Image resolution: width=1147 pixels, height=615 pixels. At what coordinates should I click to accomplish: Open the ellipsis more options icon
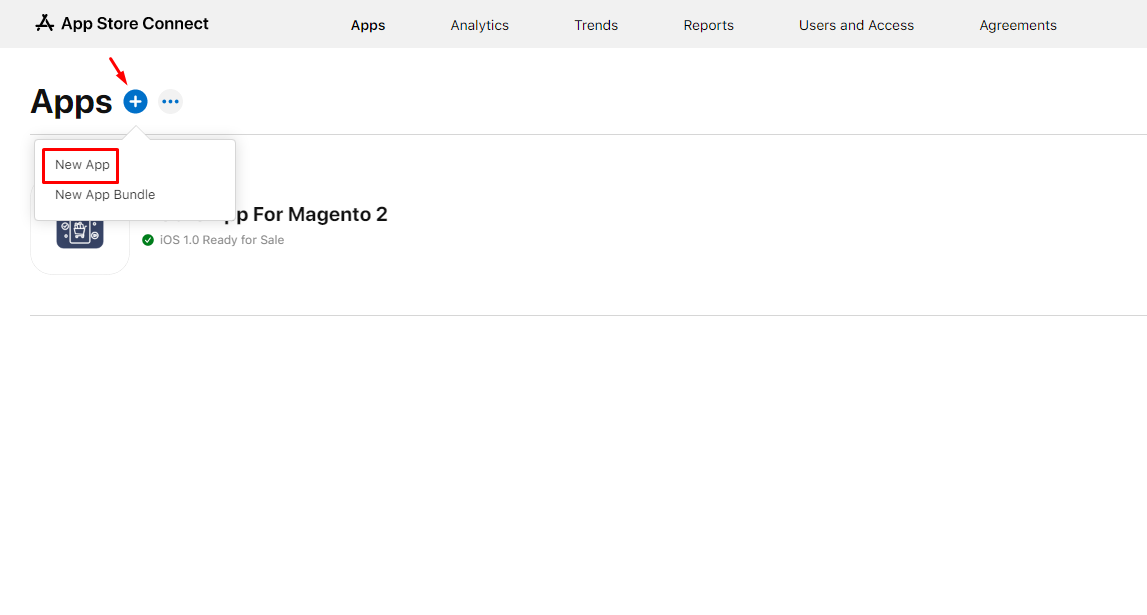pos(170,101)
